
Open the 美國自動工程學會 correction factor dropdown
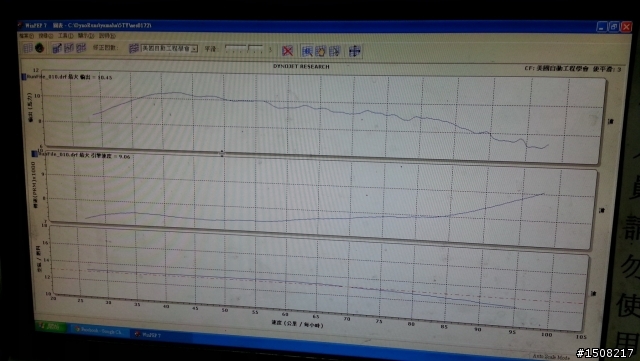[169, 49]
